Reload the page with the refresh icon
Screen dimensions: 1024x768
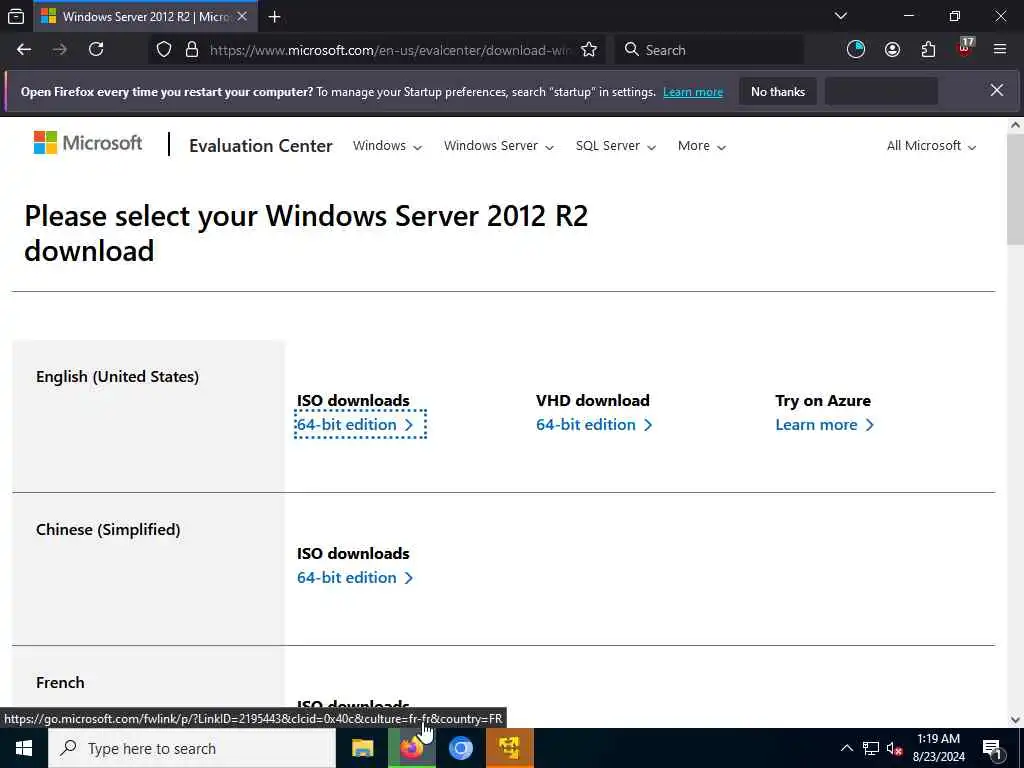tap(96, 50)
